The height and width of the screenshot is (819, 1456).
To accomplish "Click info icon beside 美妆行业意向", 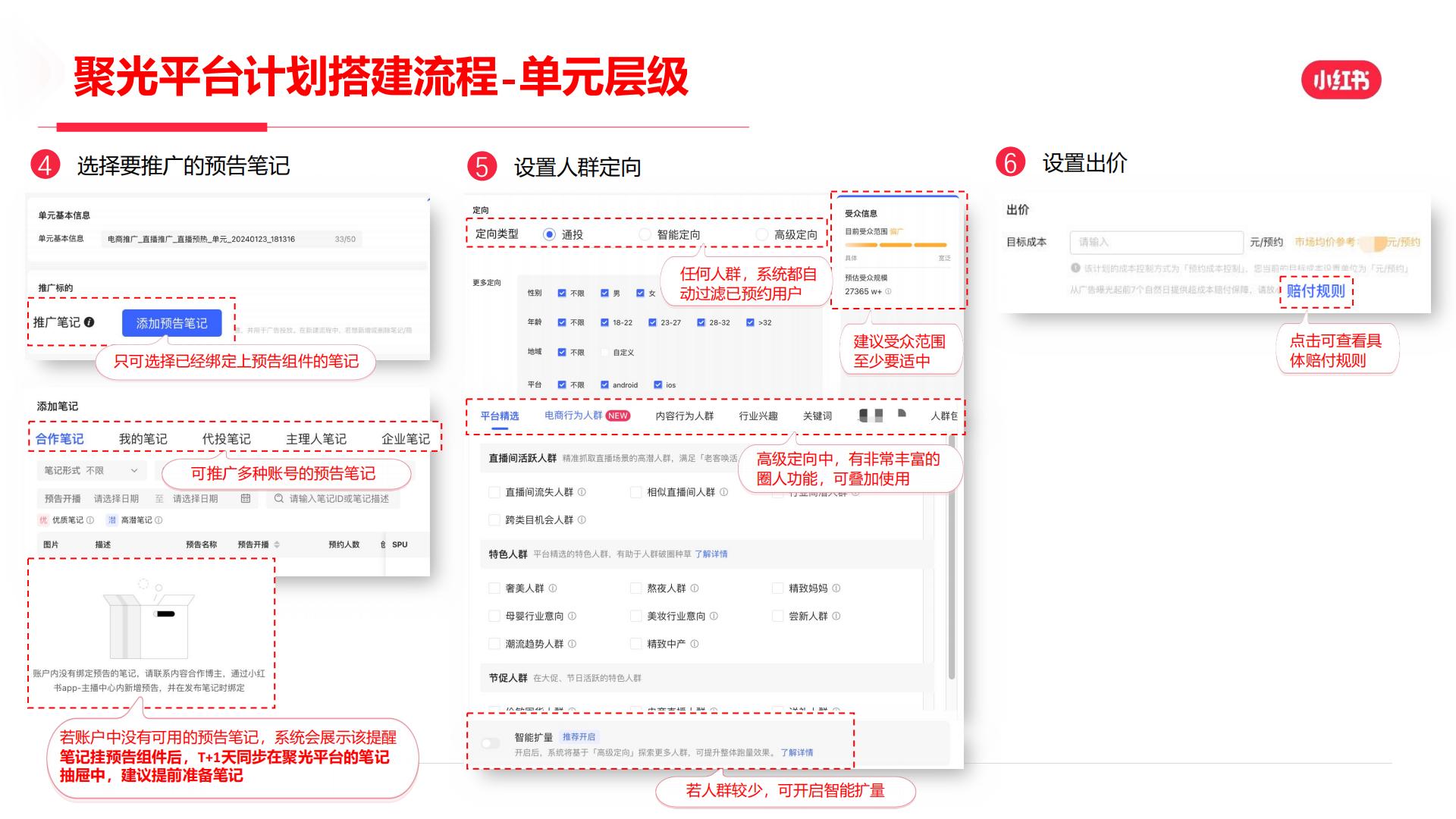I will coord(714,617).
